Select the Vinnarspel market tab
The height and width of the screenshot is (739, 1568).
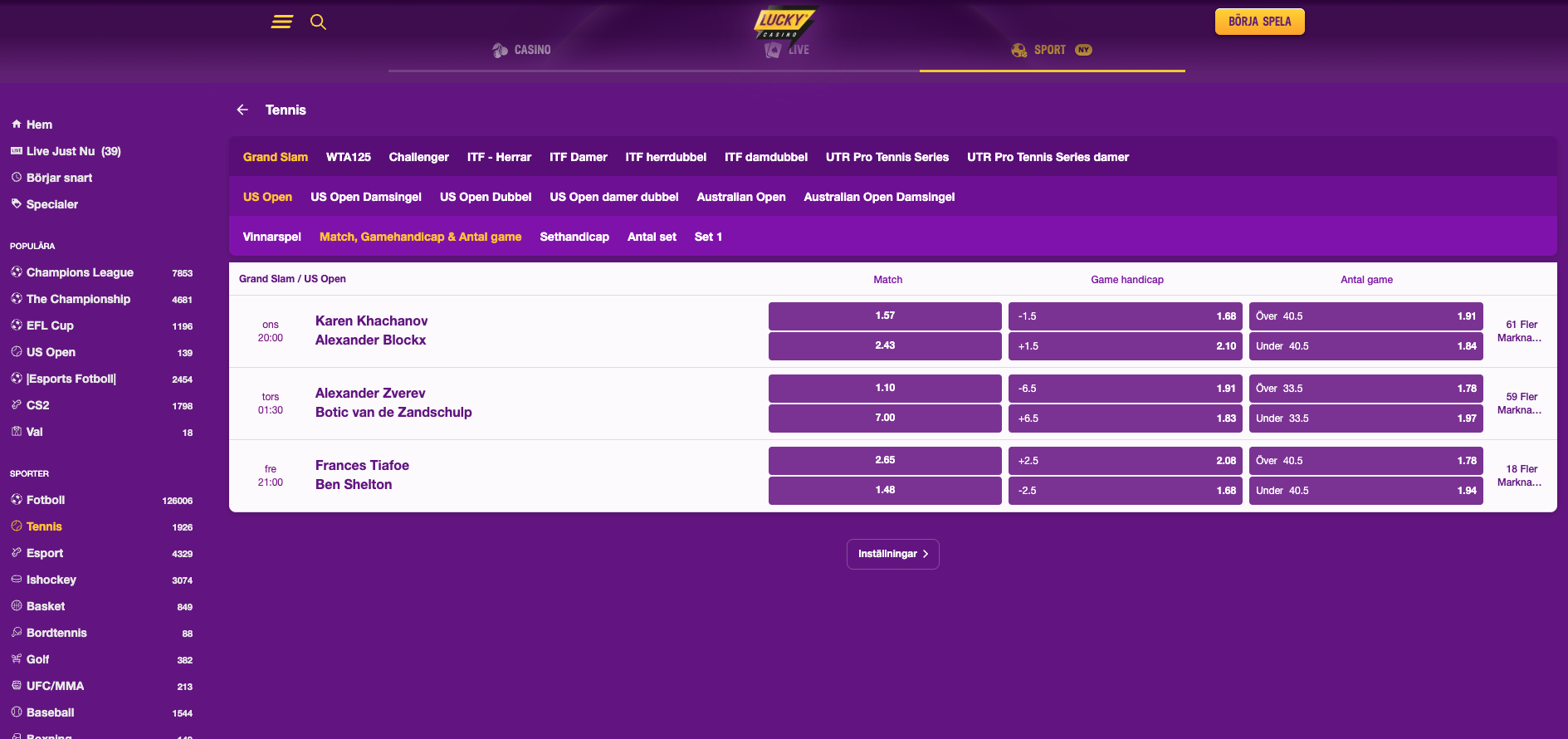[x=272, y=237]
